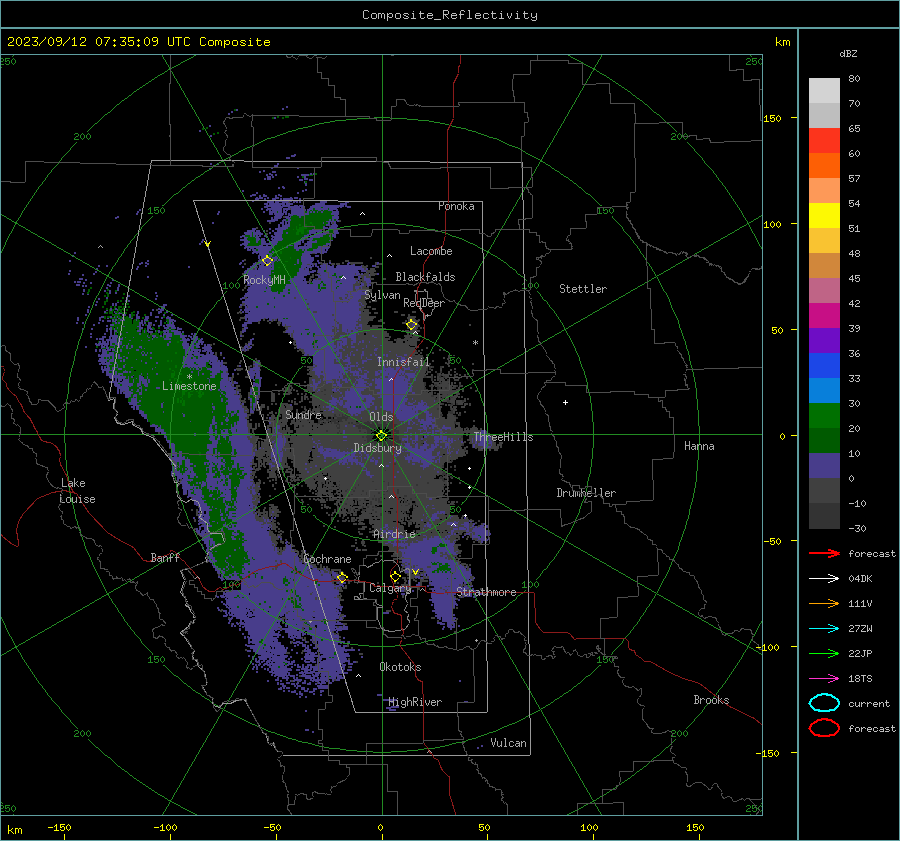Click the Lake Louise label
900x841 pixels.
point(77,491)
